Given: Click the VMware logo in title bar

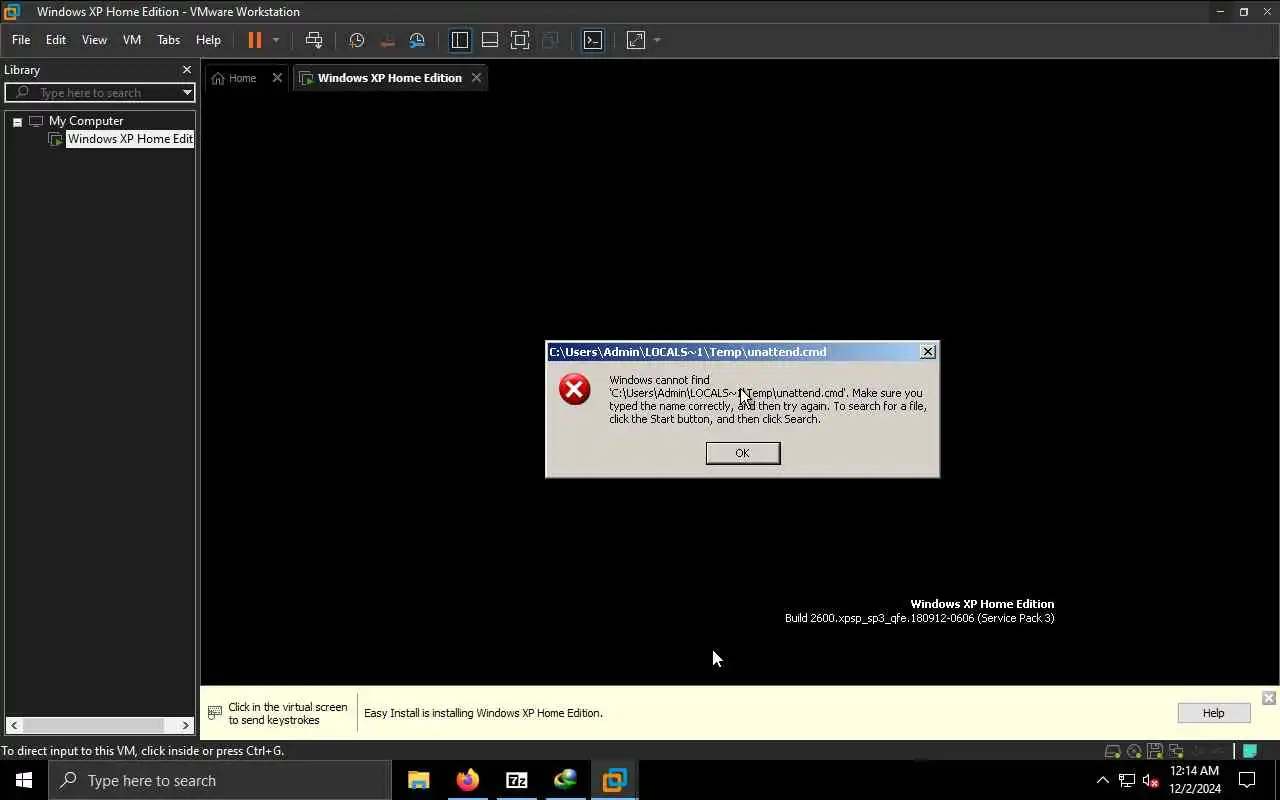Looking at the screenshot, I should (12, 12).
